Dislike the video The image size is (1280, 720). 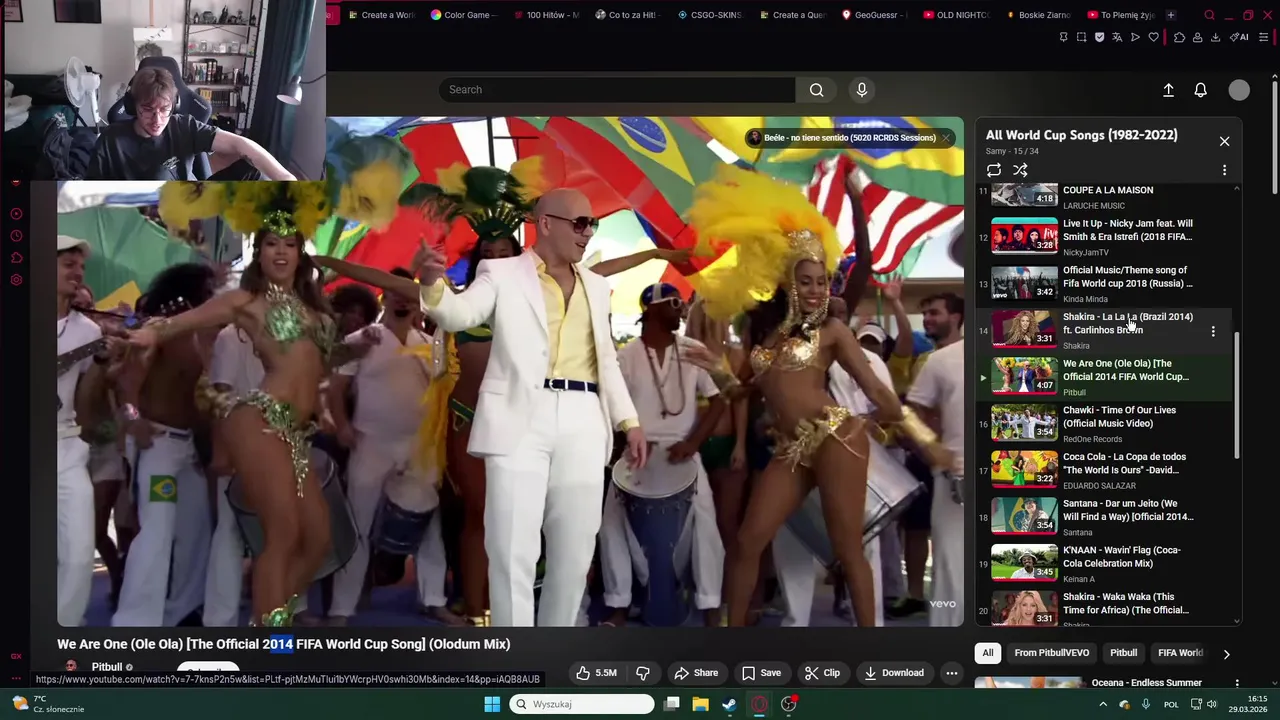coord(643,673)
